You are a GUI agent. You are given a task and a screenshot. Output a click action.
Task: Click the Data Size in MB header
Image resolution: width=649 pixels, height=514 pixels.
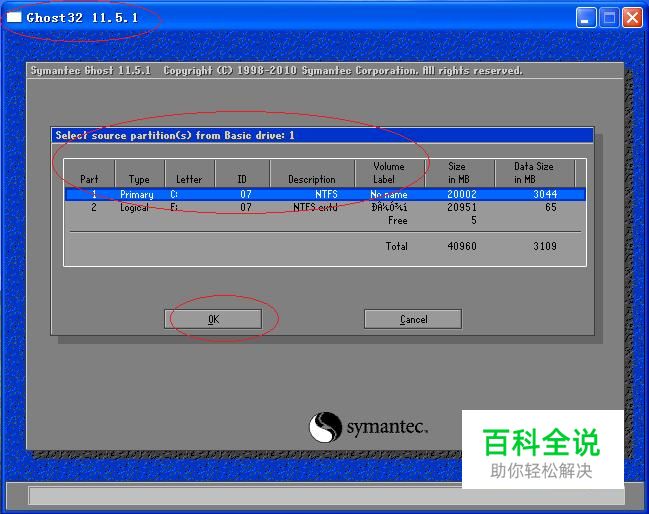[534, 173]
